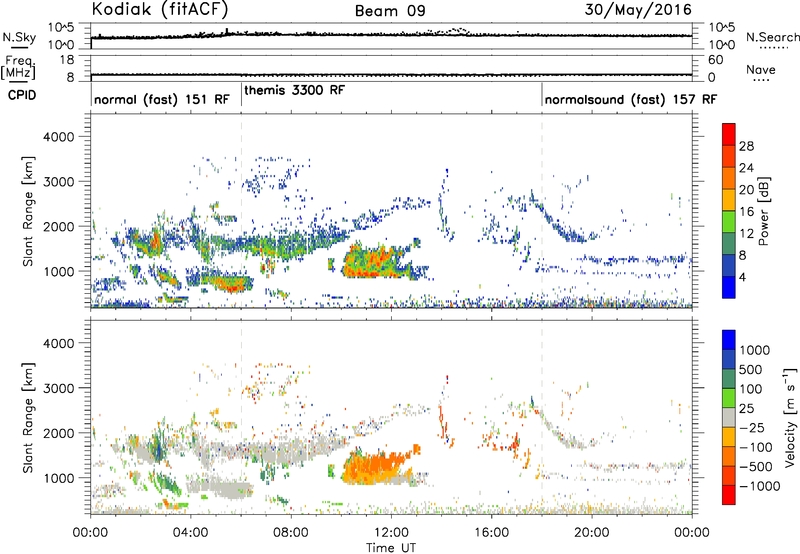
Task: Click the '4000' tick of the power panel
Action: [58, 137]
